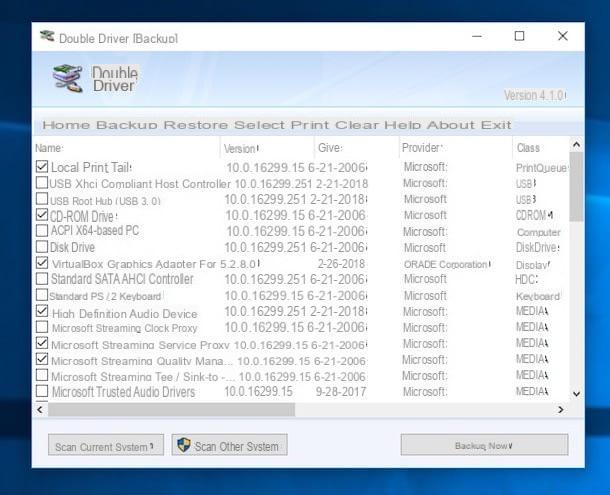
Task: Sort by the Version column header
Action: pos(267,148)
